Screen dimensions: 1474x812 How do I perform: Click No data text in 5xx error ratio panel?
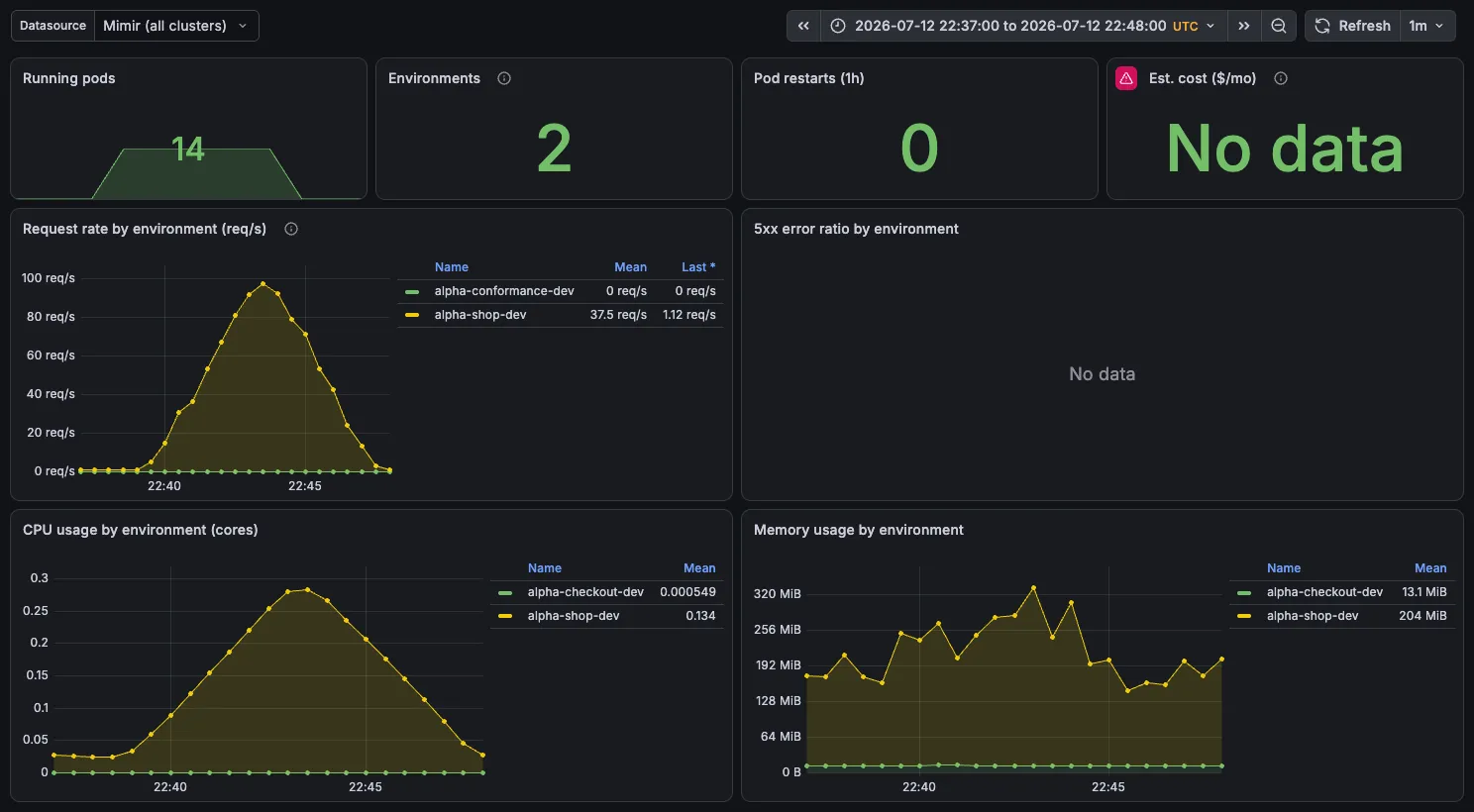click(1103, 374)
